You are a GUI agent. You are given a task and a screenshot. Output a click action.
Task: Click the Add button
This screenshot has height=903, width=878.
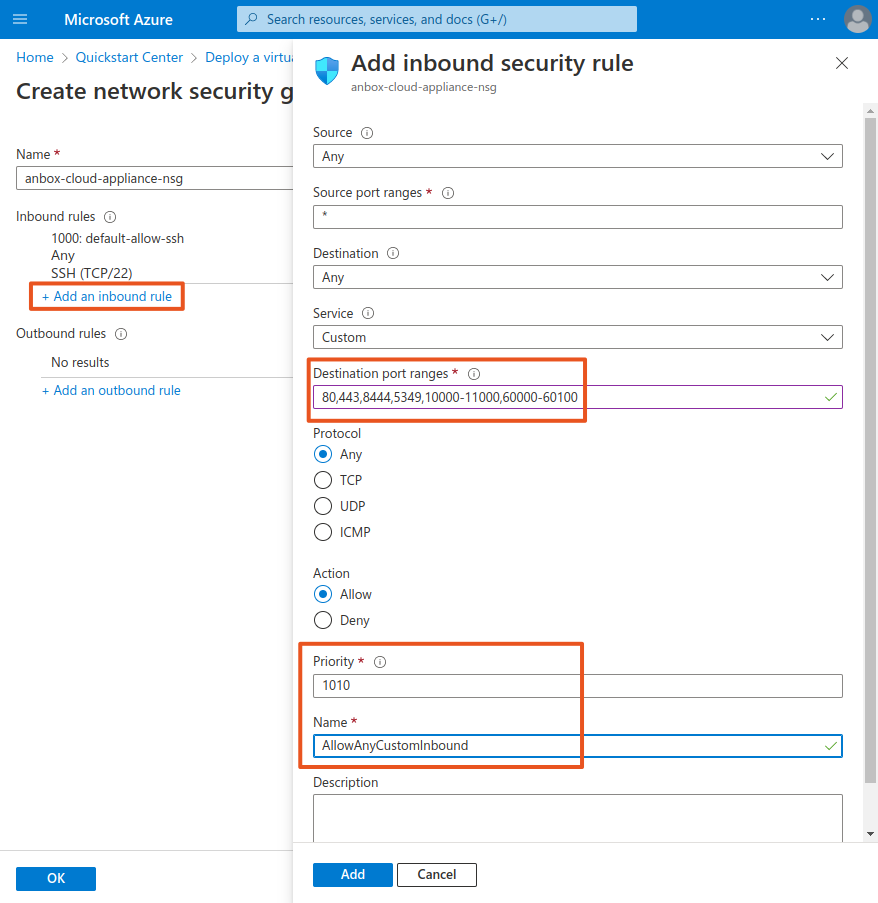(x=353, y=875)
